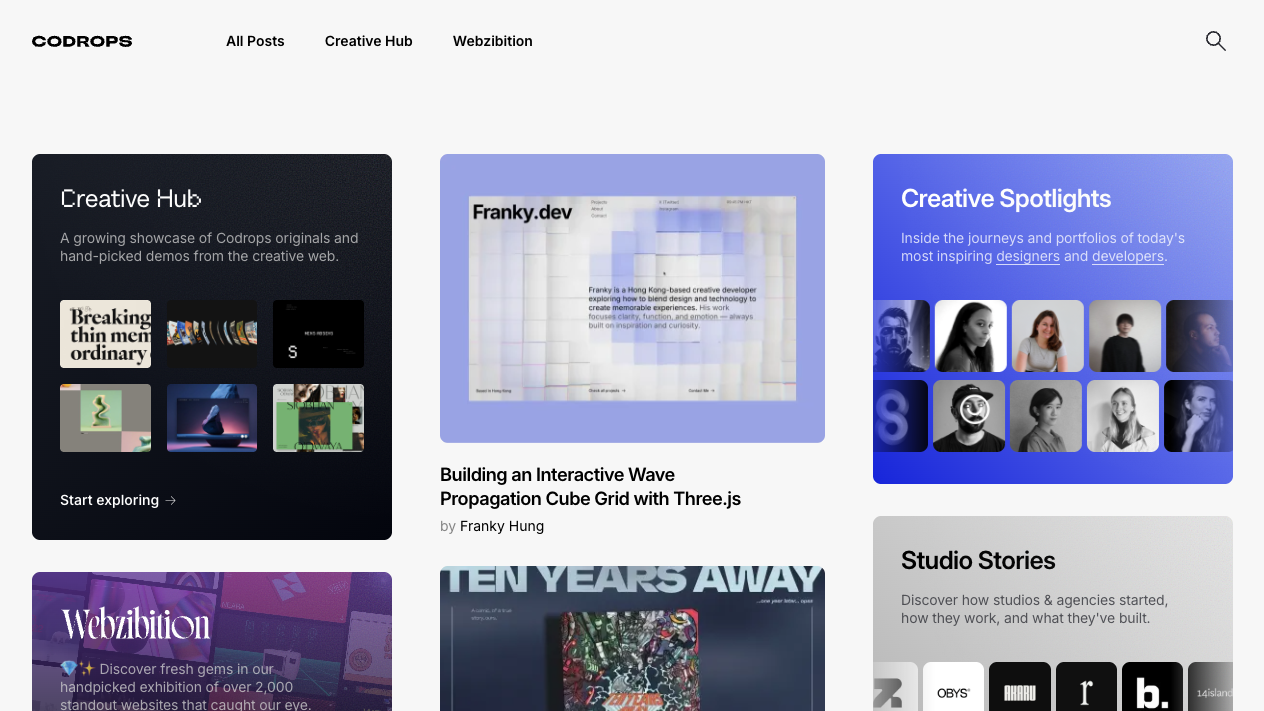Open the search magnifier icon
The width and height of the screenshot is (1264, 711).
click(x=1215, y=41)
